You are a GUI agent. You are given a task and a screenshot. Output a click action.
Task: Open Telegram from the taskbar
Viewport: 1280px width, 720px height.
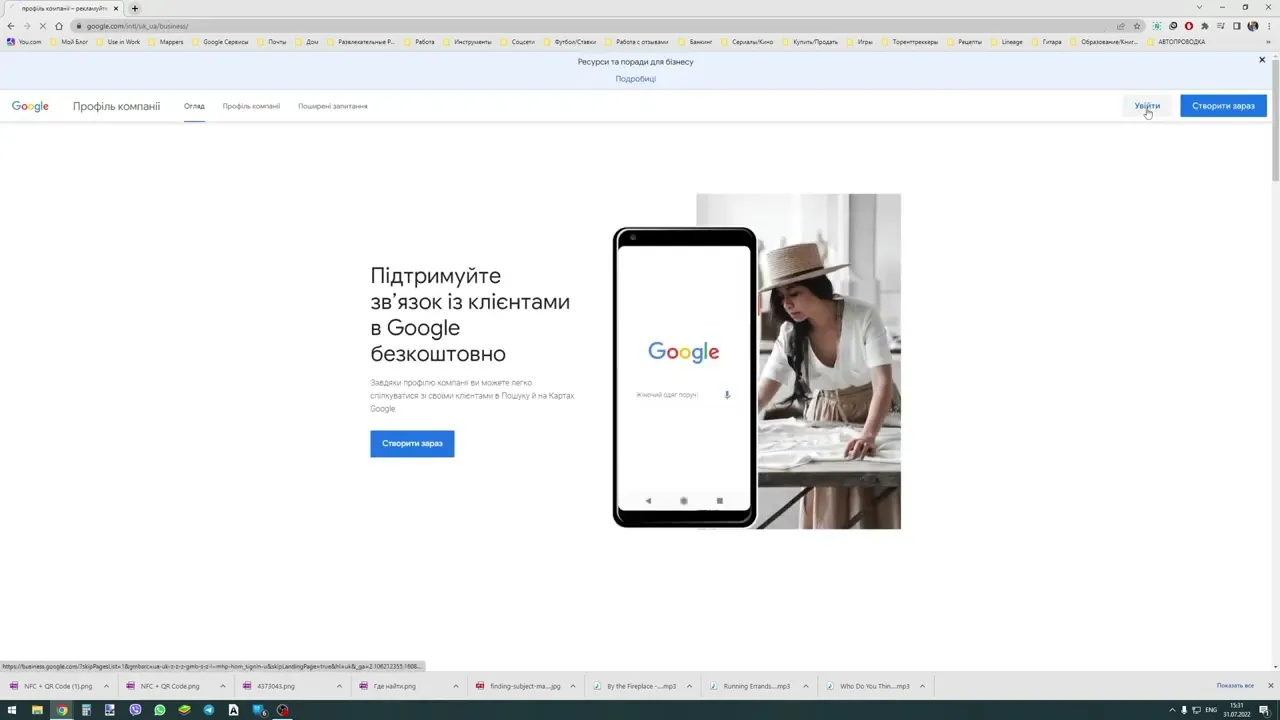[x=209, y=710]
